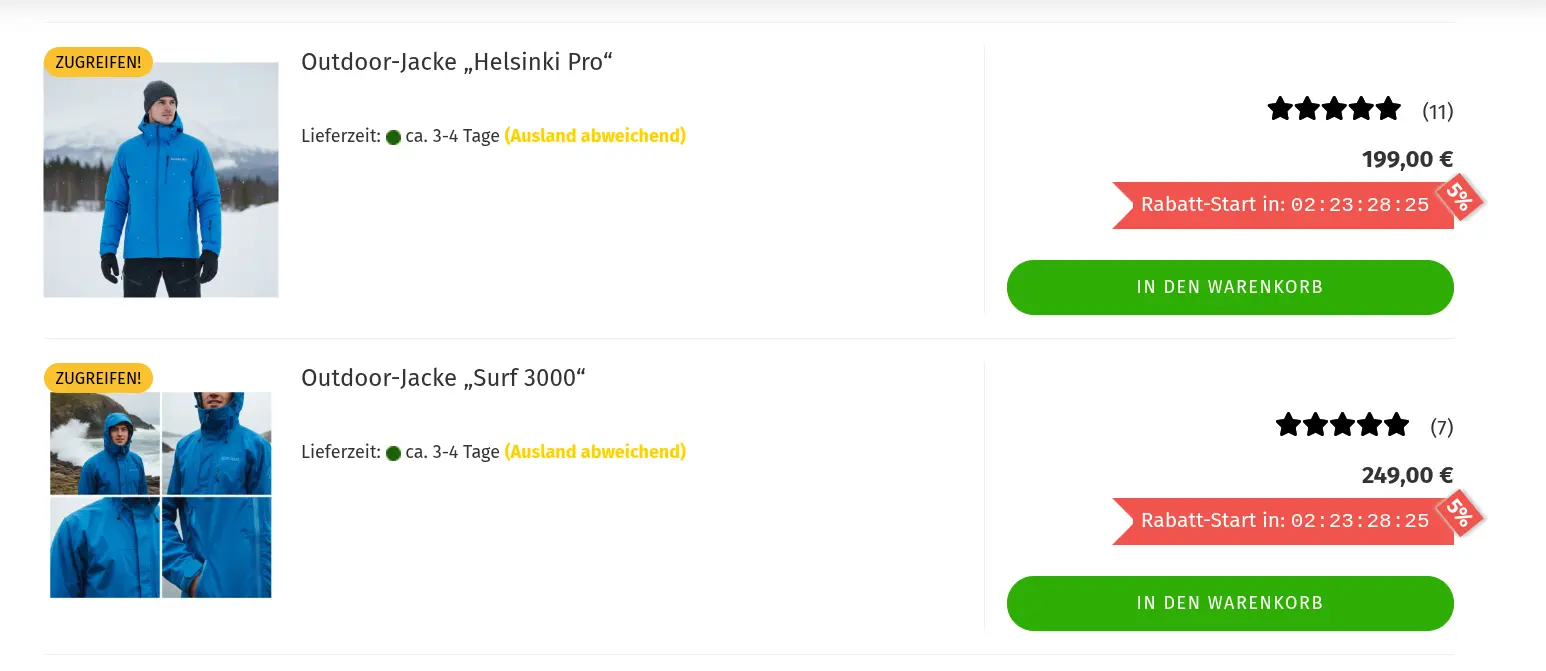The width and height of the screenshot is (1546, 671).
Task: Click "Ausland abweichend" link for Helsinki Pro
Action: point(595,136)
